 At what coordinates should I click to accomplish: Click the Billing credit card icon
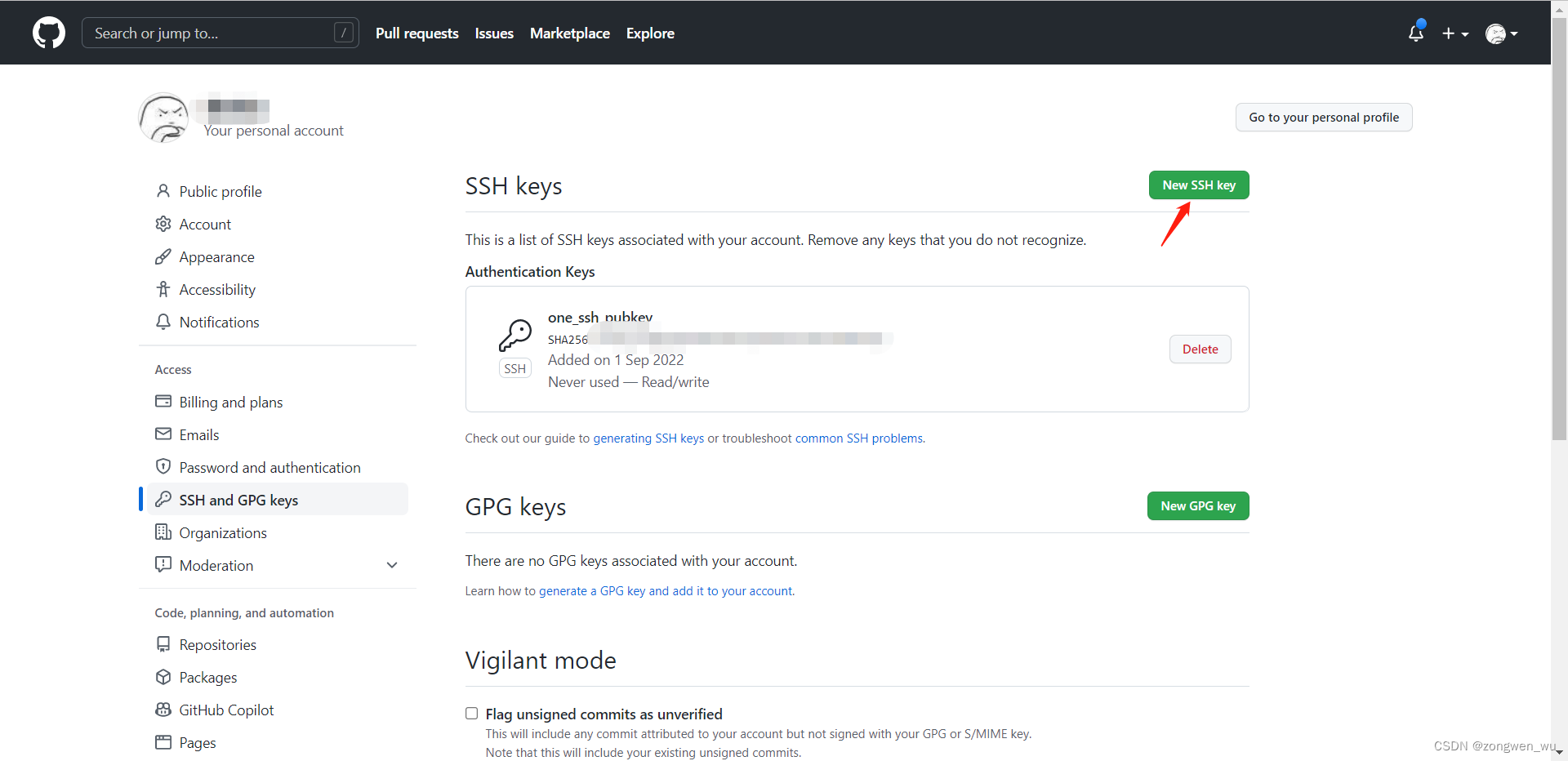pos(163,402)
